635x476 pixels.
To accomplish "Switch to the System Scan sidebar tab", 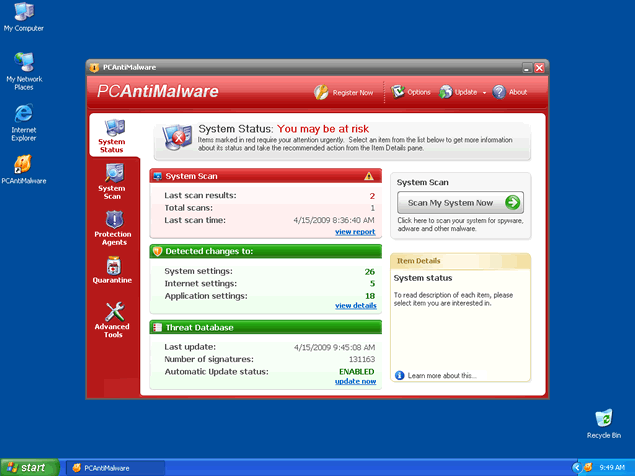I will coord(112,179).
